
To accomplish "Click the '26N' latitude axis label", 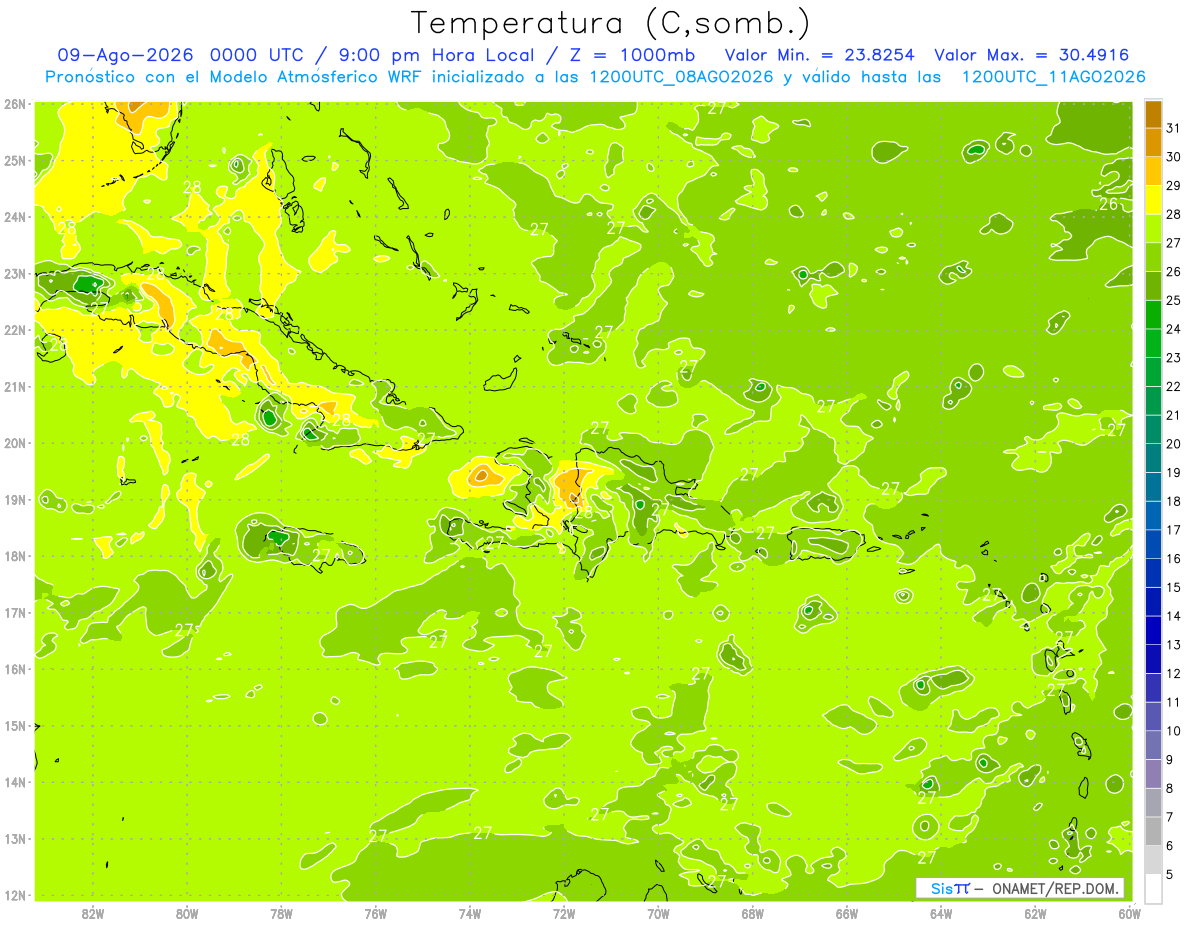I will (x=15, y=104).
